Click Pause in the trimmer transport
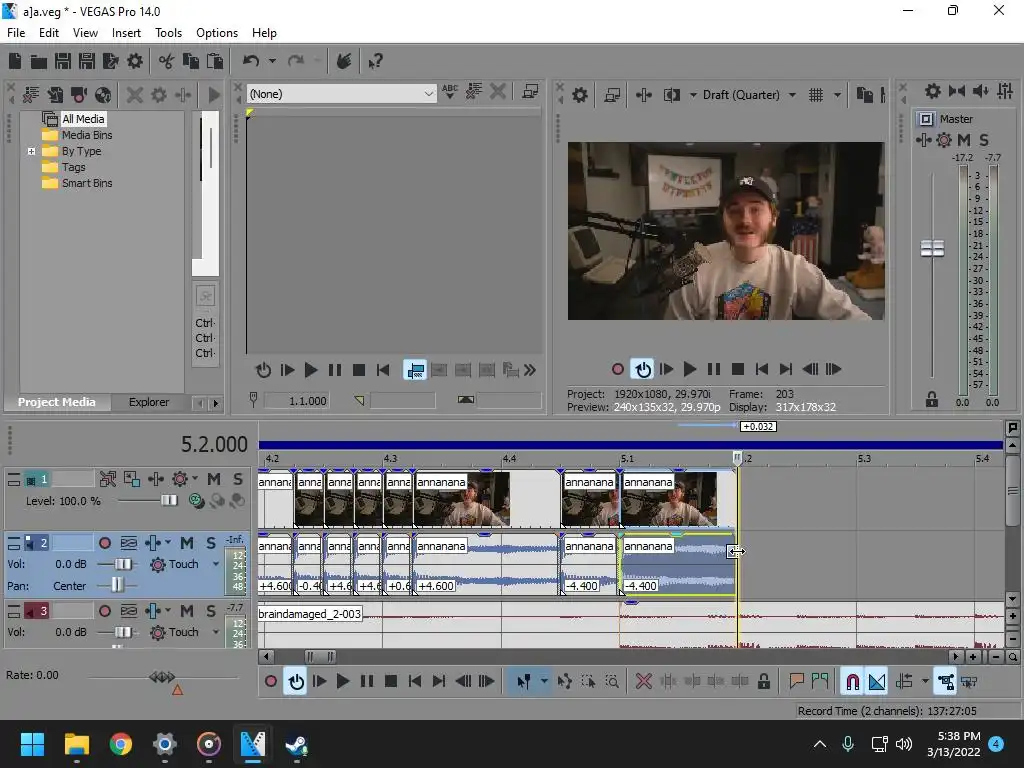This screenshot has height=768, width=1024. click(334, 371)
